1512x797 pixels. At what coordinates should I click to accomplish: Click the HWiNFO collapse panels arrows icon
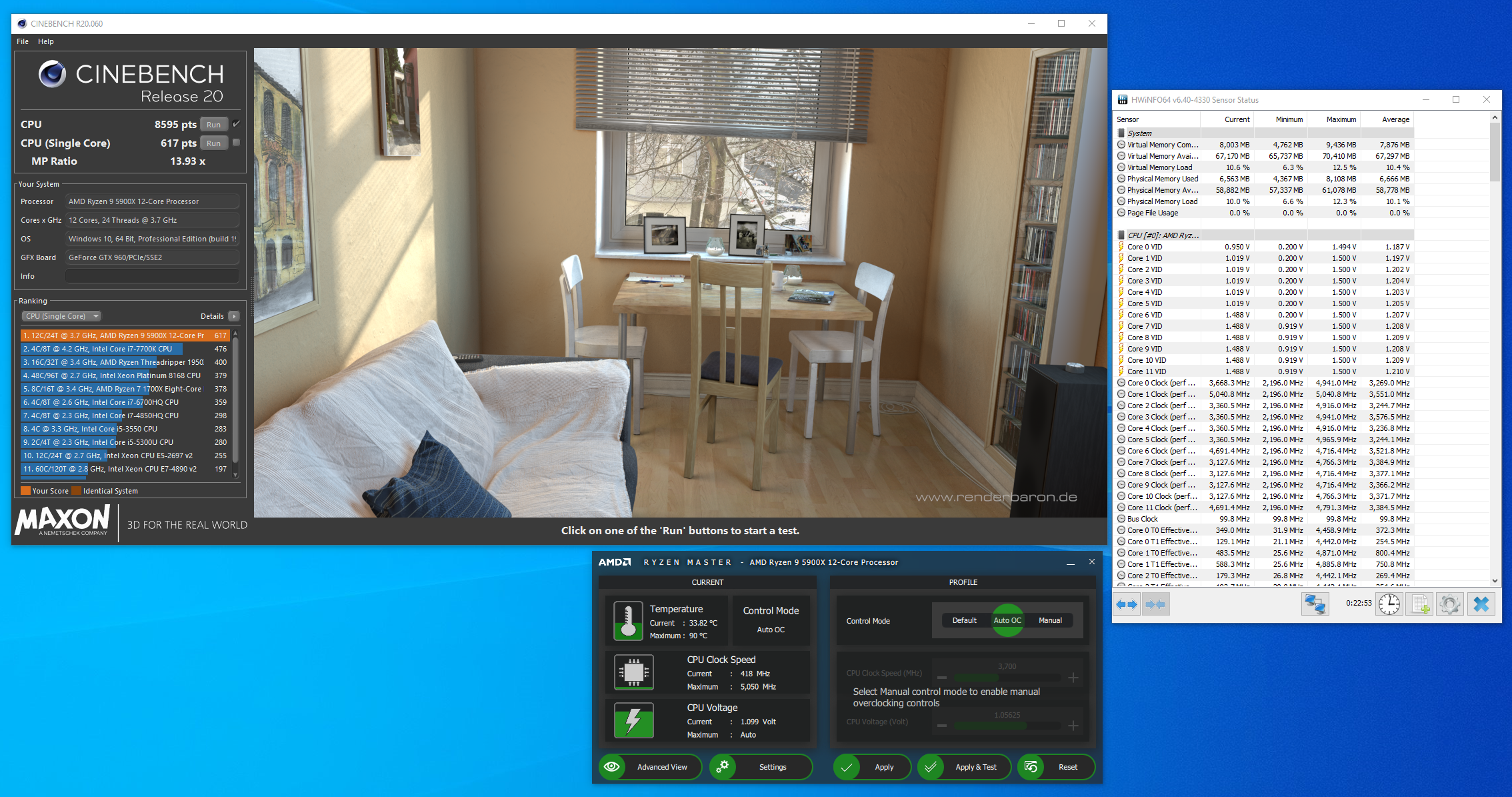point(1155,604)
